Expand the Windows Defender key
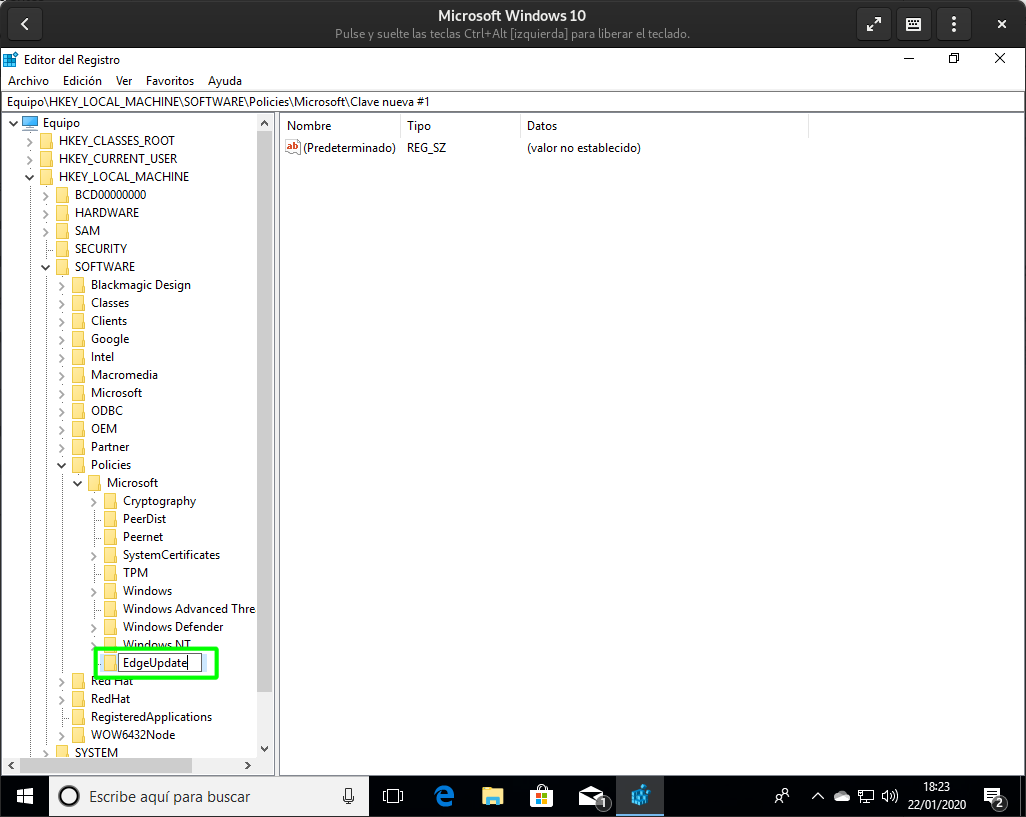The width and height of the screenshot is (1026, 817). point(94,627)
